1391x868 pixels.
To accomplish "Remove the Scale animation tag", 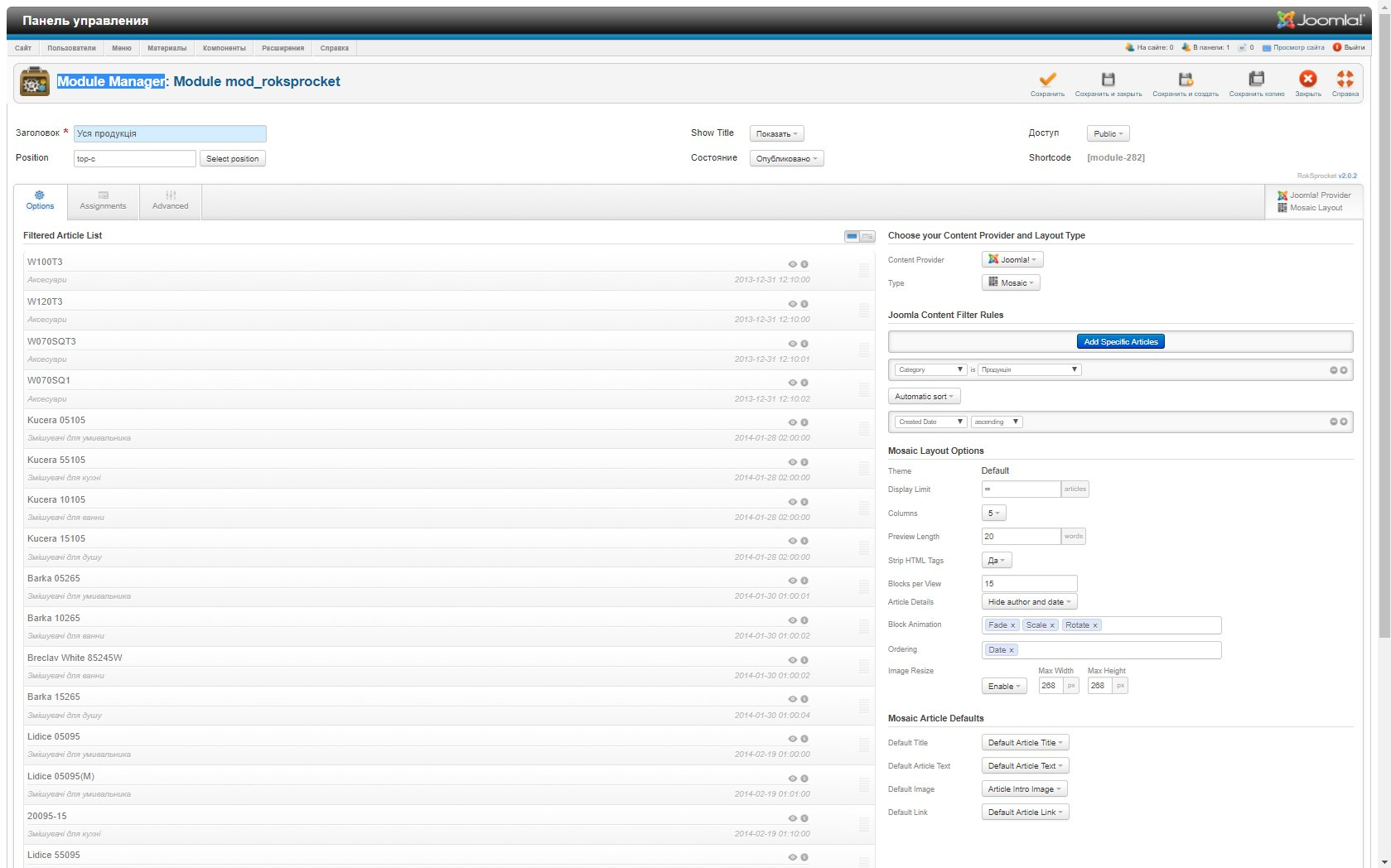I will click(x=1052, y=625).
